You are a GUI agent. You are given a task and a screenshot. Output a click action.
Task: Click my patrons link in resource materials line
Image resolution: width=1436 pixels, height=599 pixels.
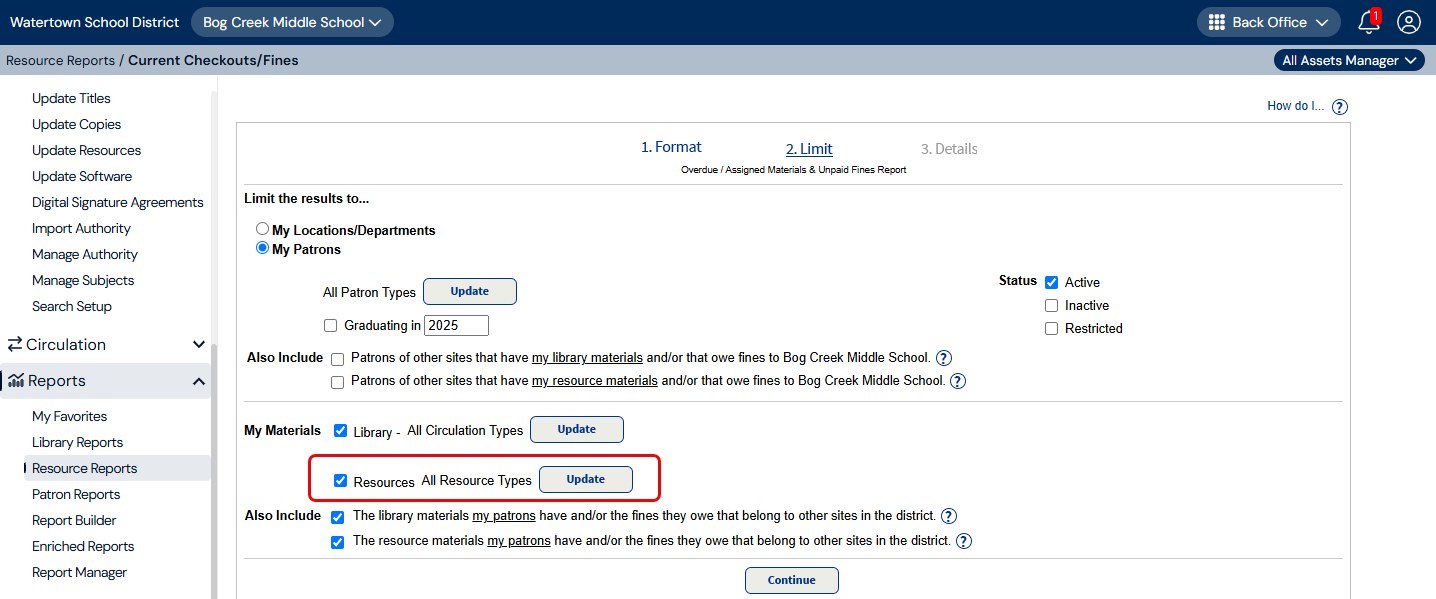point(519,541)
